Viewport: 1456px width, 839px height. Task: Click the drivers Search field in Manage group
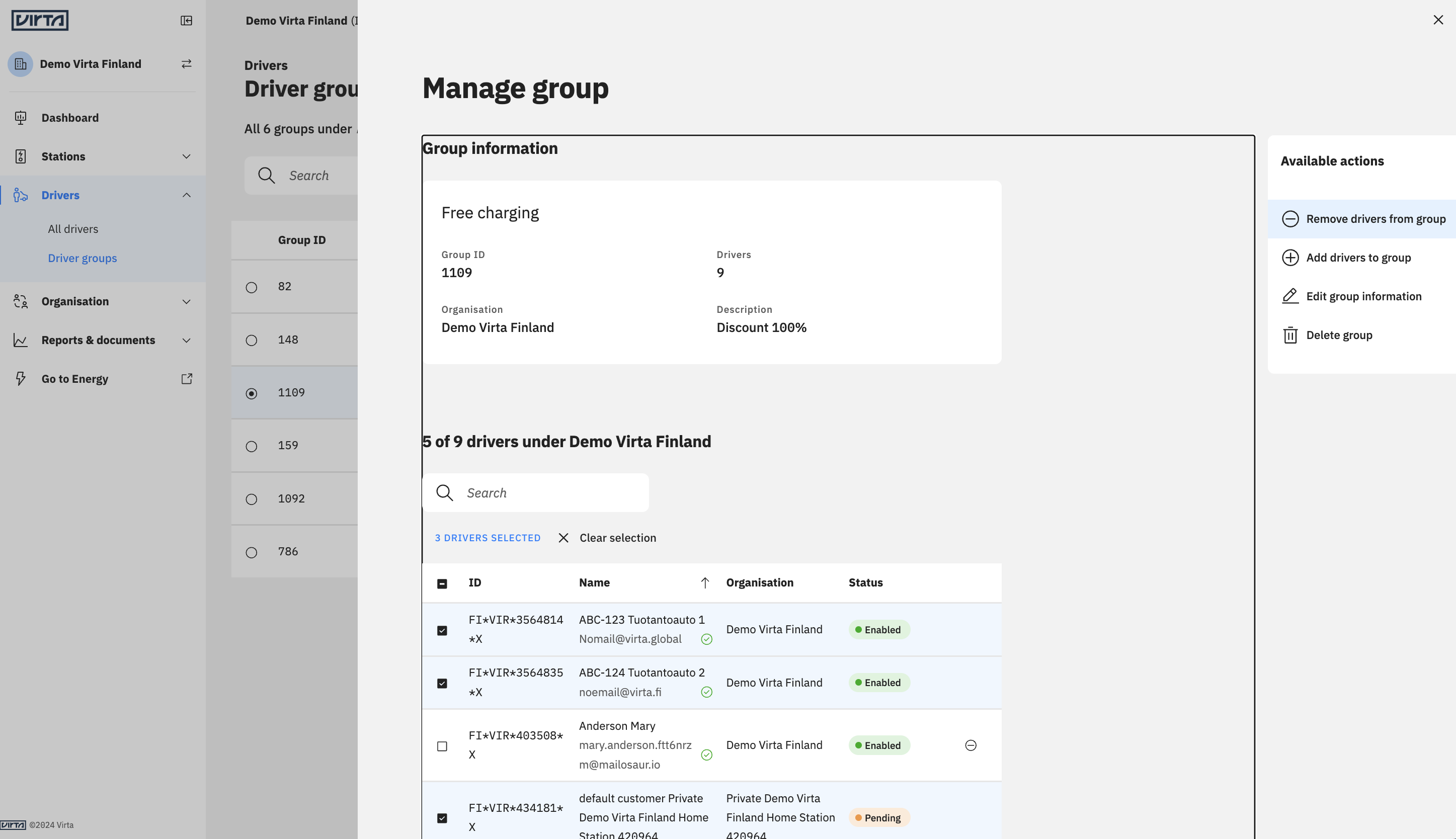(x=536, y=492)
